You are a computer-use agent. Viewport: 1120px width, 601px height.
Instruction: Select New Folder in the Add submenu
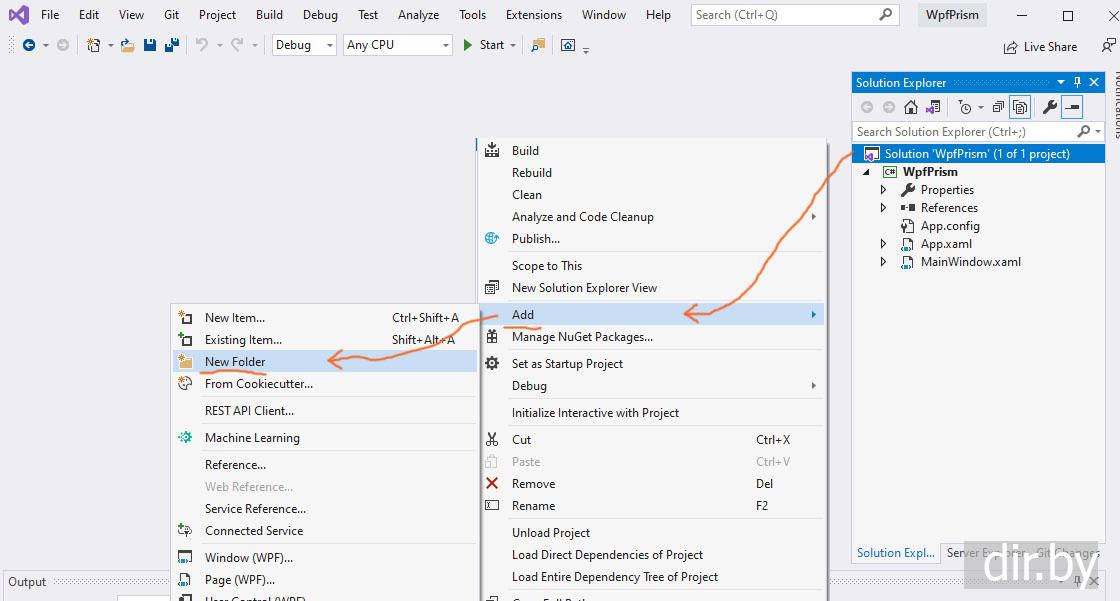click(235, 362)
